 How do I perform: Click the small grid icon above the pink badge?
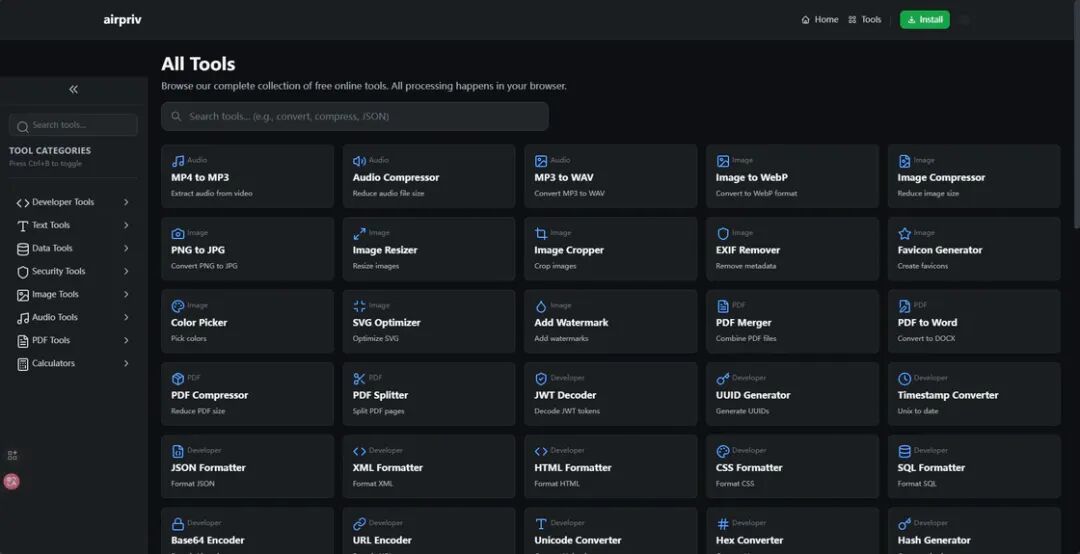(x=12, y=455)
